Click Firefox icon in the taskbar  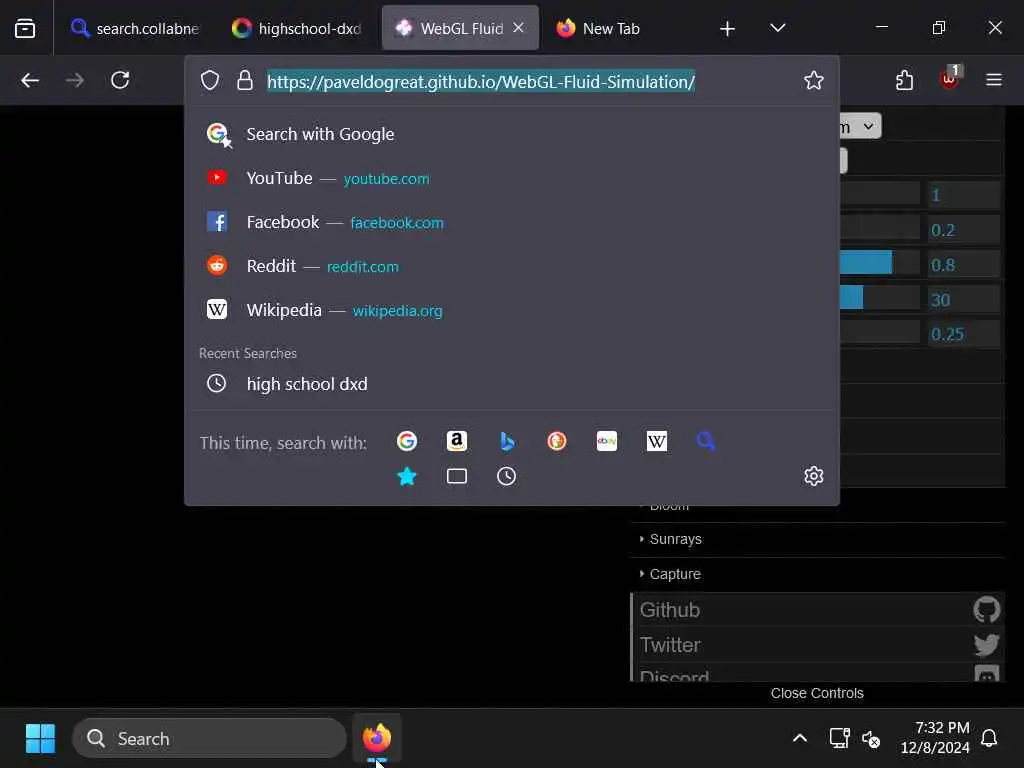(x=377, y=739)
